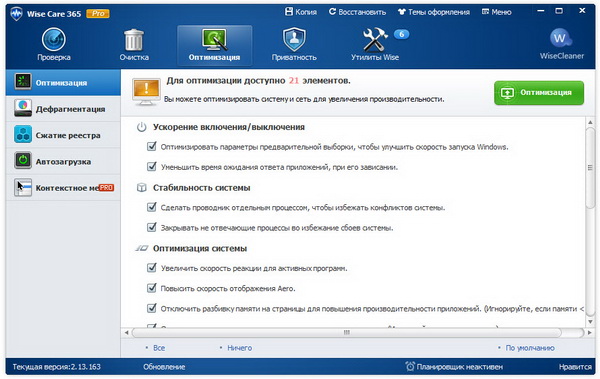Open Автозагрузка in the sidebar

coord(63,161)
